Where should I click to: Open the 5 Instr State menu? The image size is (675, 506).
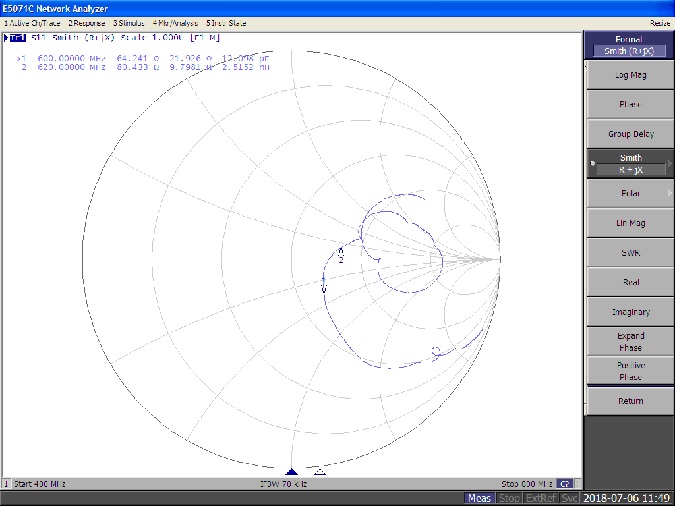coord(226,23)
